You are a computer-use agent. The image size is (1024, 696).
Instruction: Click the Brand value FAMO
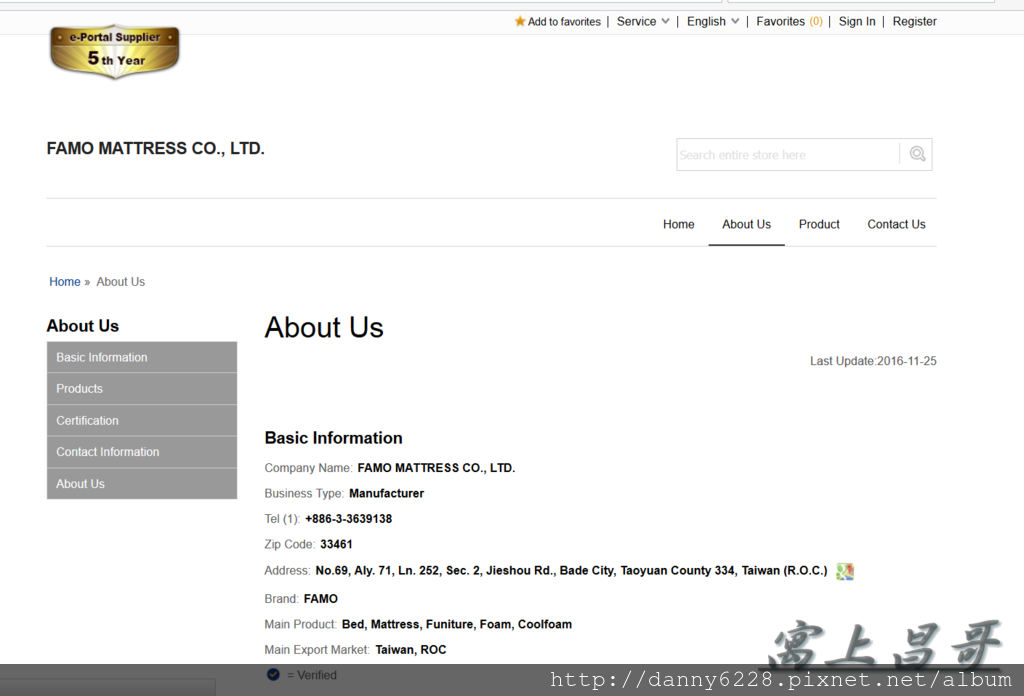[321, 599]
